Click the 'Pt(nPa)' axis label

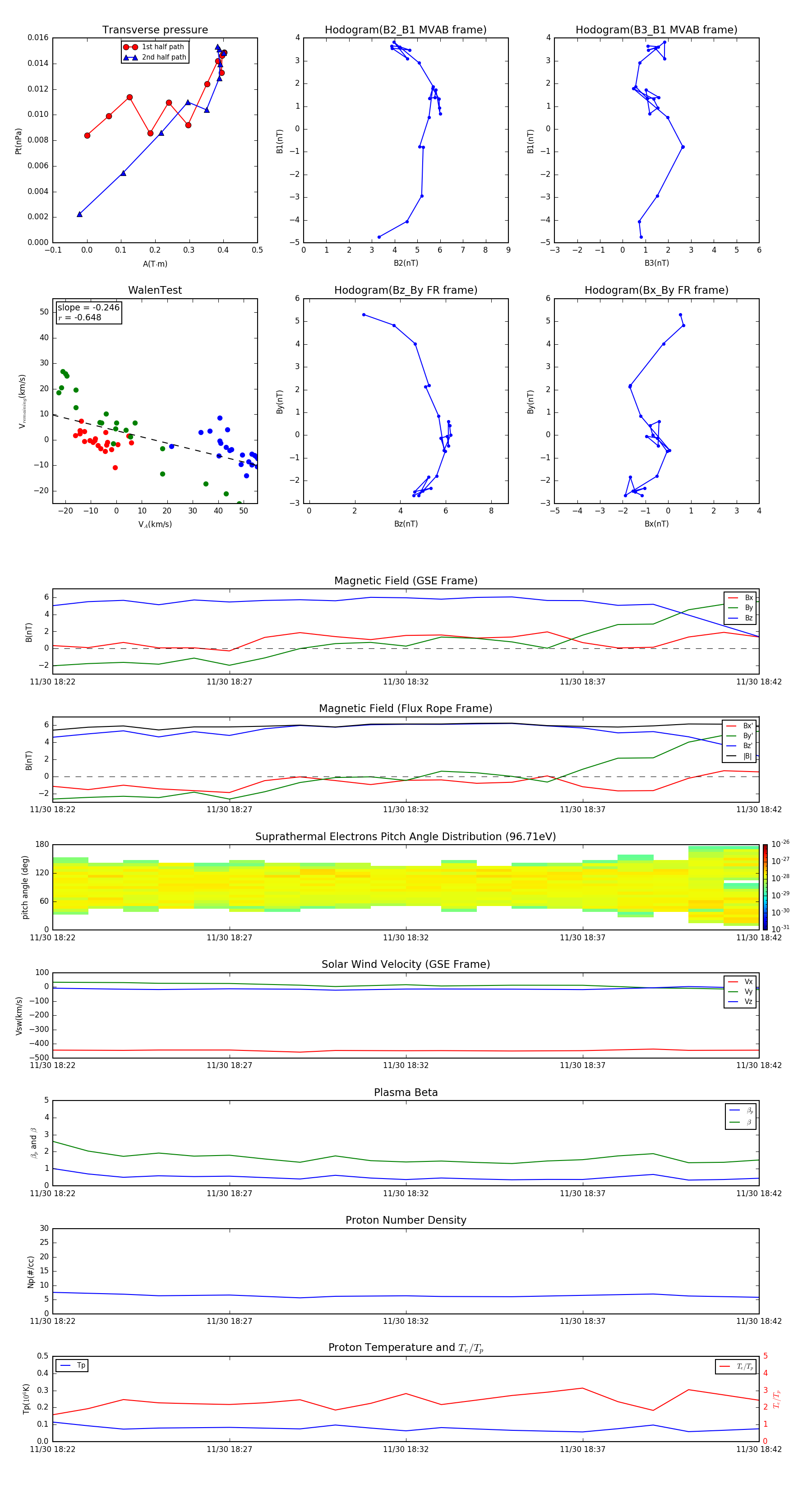coord(18,140)
